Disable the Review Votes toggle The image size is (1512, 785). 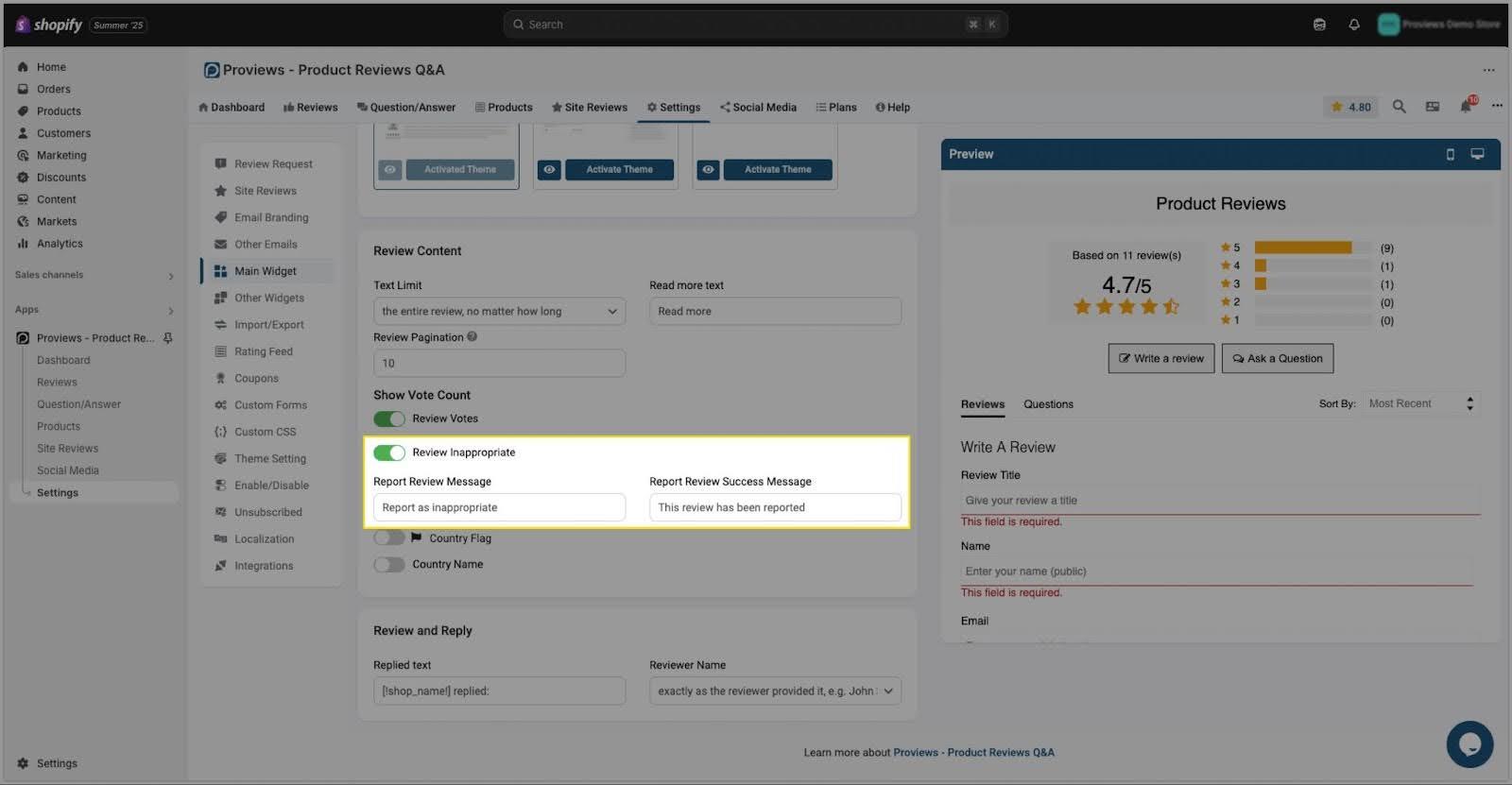tap(389, 418)
